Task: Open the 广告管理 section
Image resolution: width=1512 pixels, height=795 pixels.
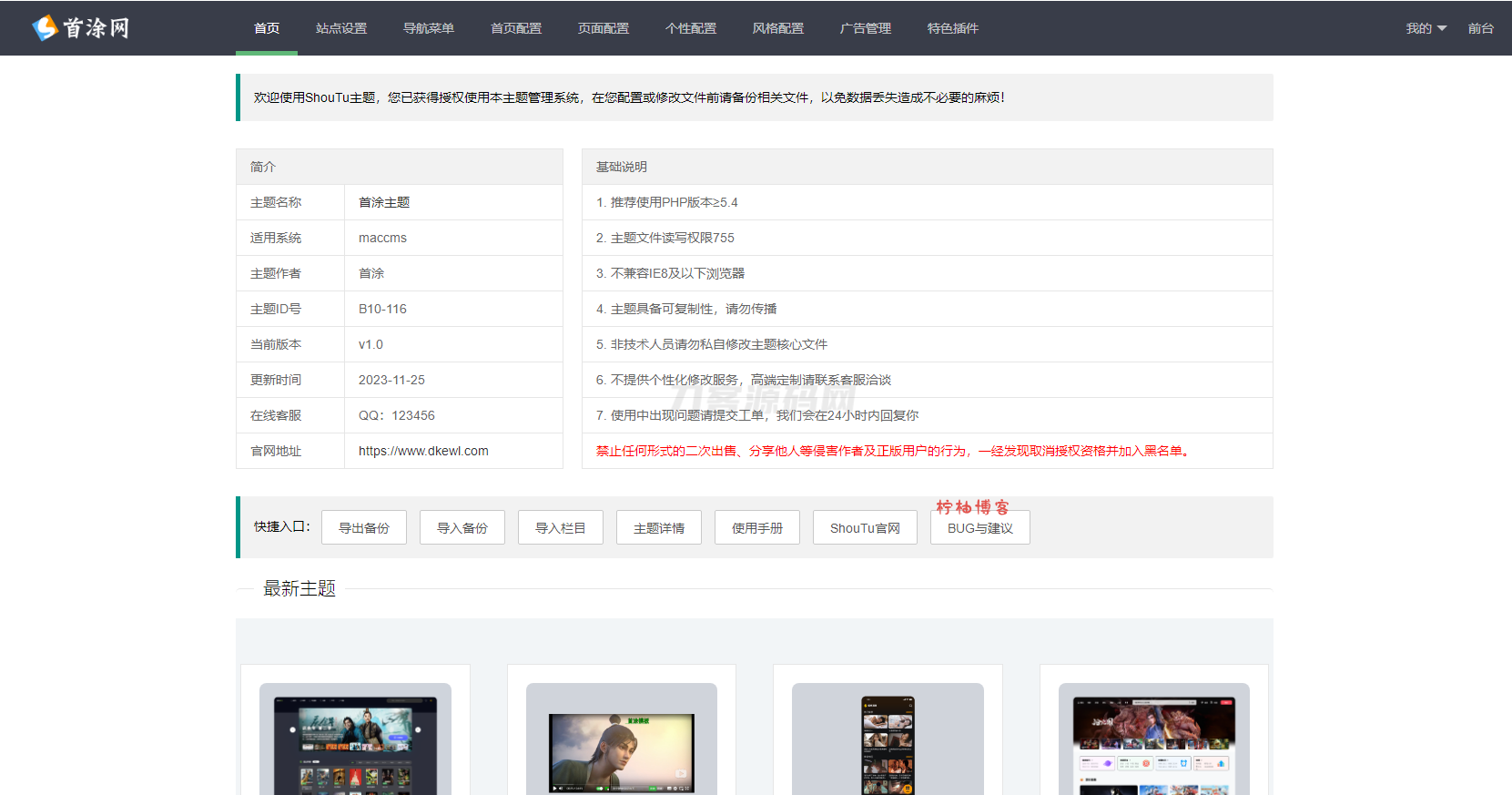Action: click(x=866, y=28)
